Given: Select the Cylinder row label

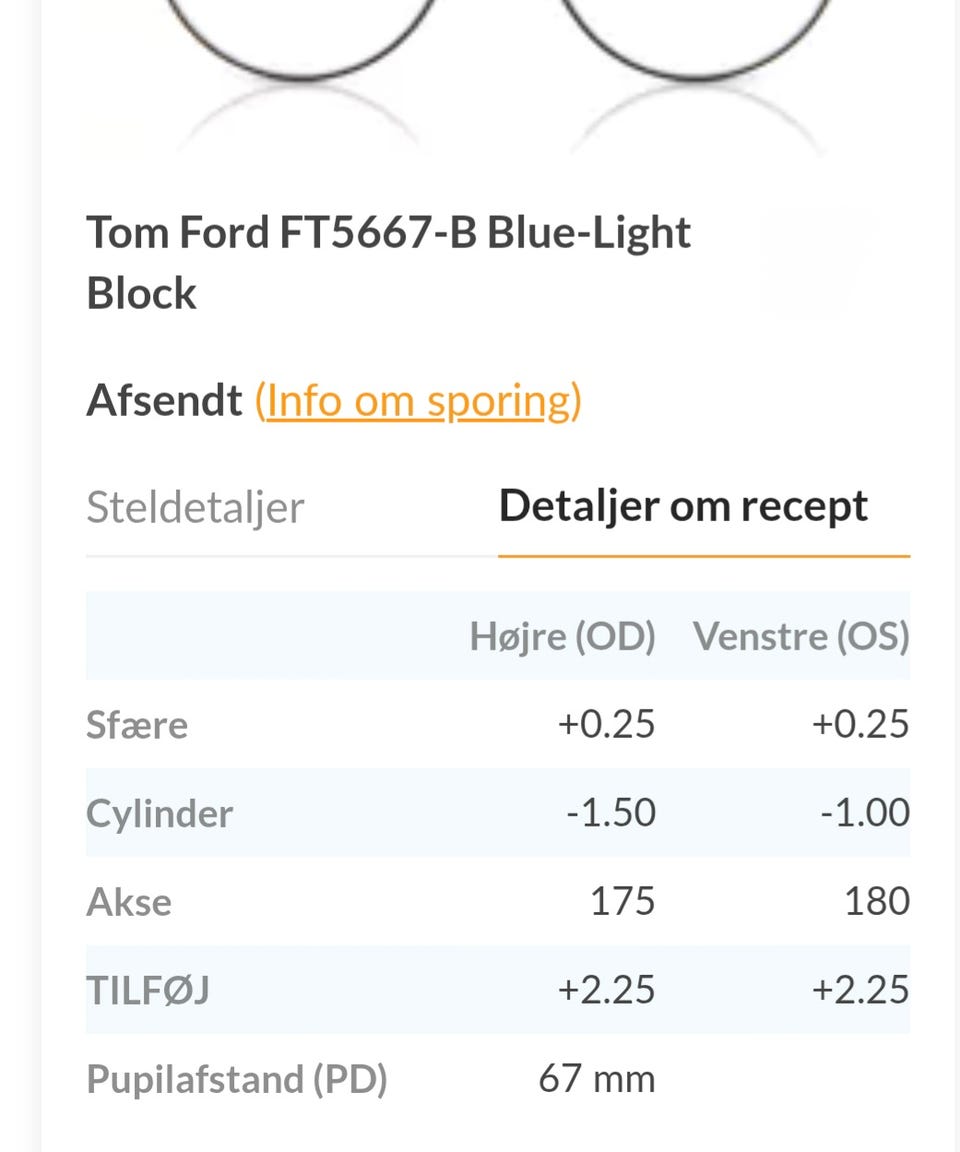Looking at the screenshot, I should [x=160, y=813].
